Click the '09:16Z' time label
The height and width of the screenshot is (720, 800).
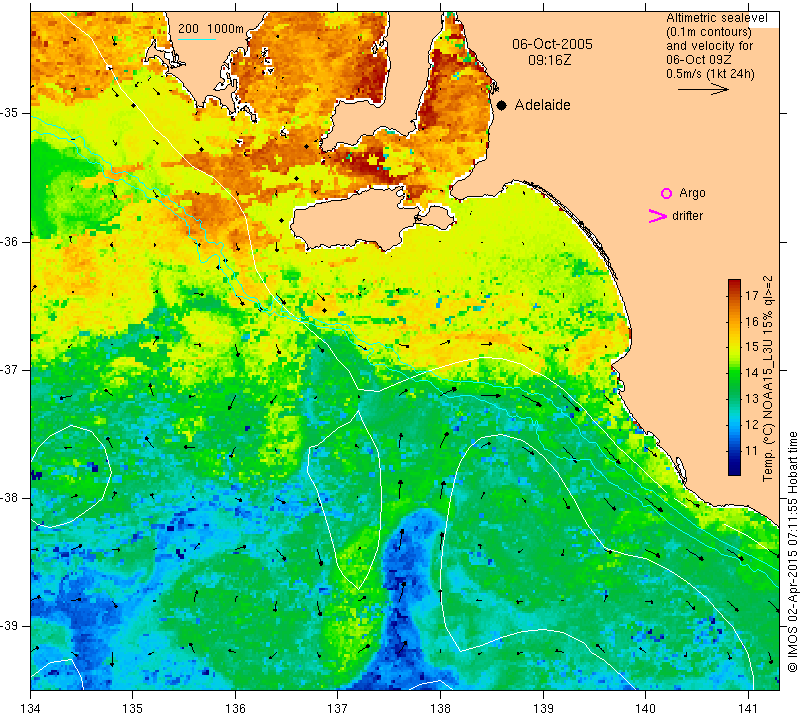[x=549, y=60]
